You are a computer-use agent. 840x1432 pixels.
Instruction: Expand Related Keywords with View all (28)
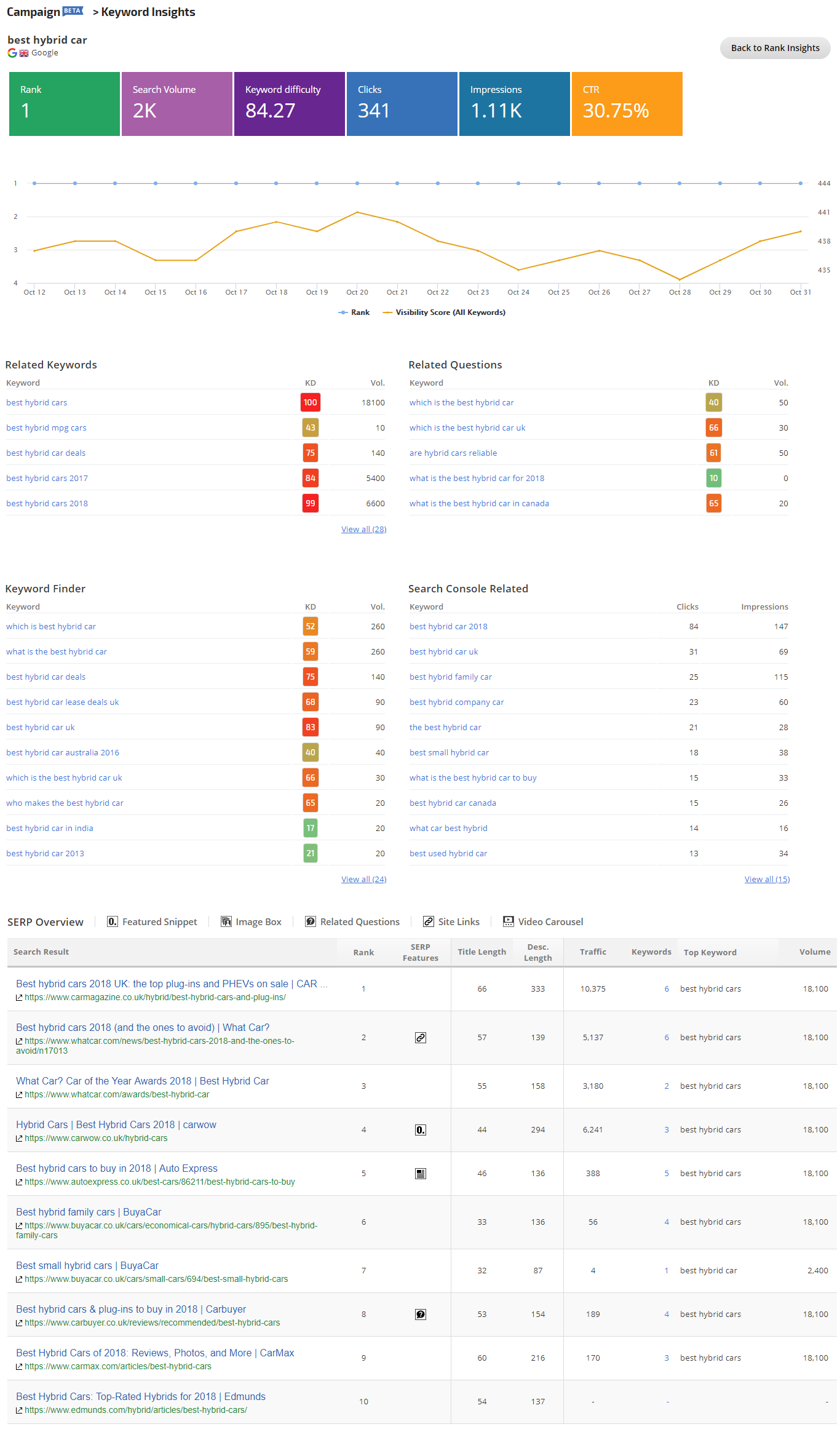coord(363,530)
